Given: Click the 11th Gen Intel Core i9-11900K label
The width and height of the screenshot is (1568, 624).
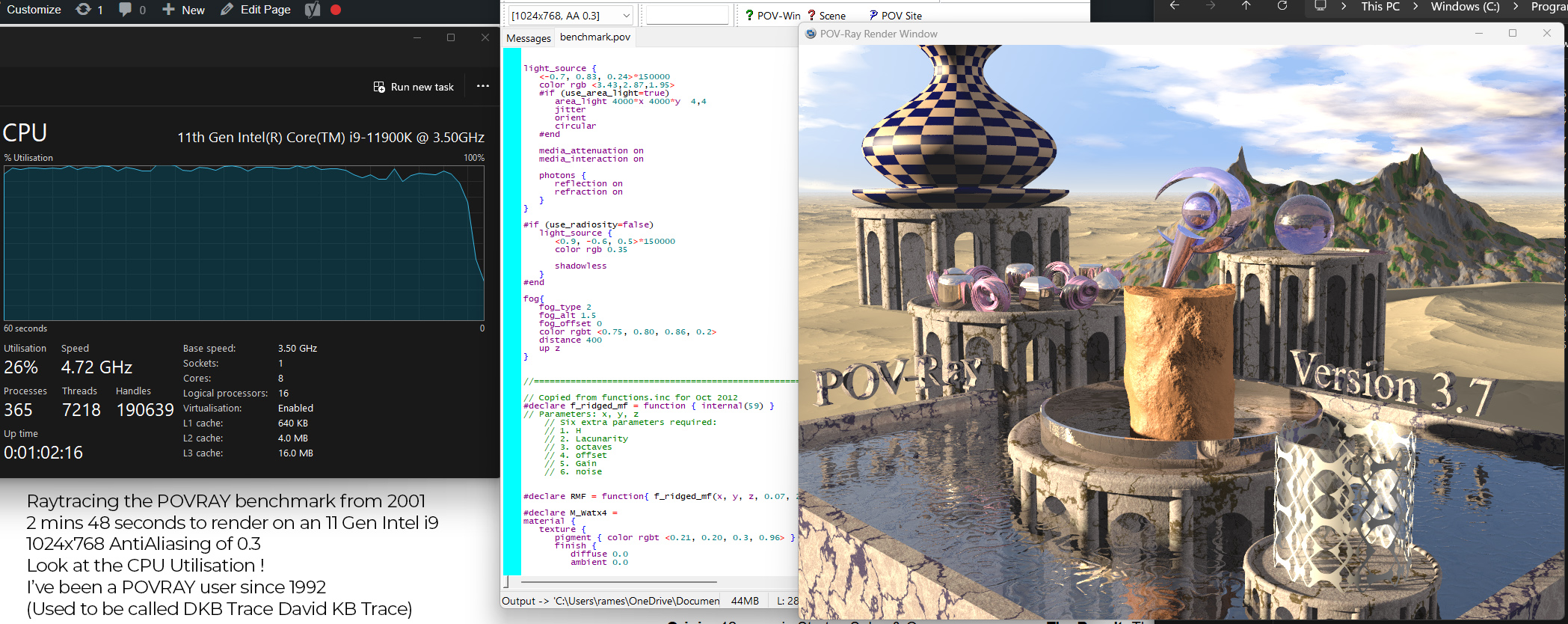Looking at the screenshot, I should (x=330, y=138).
